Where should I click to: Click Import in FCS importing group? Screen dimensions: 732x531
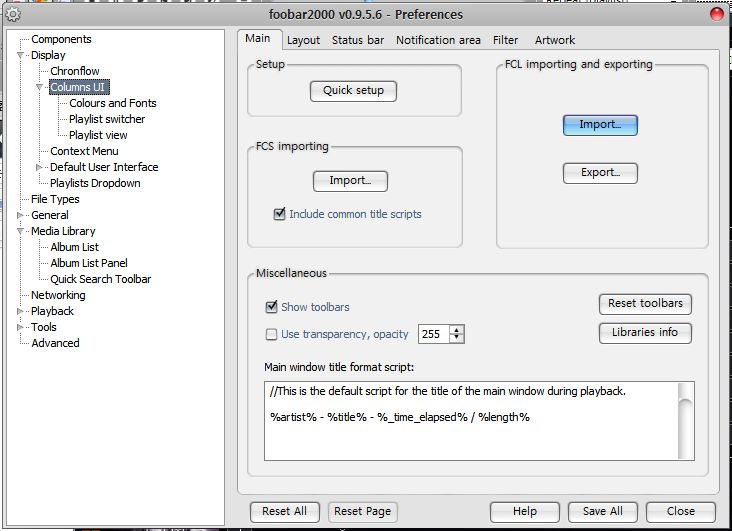pos(350,181)
